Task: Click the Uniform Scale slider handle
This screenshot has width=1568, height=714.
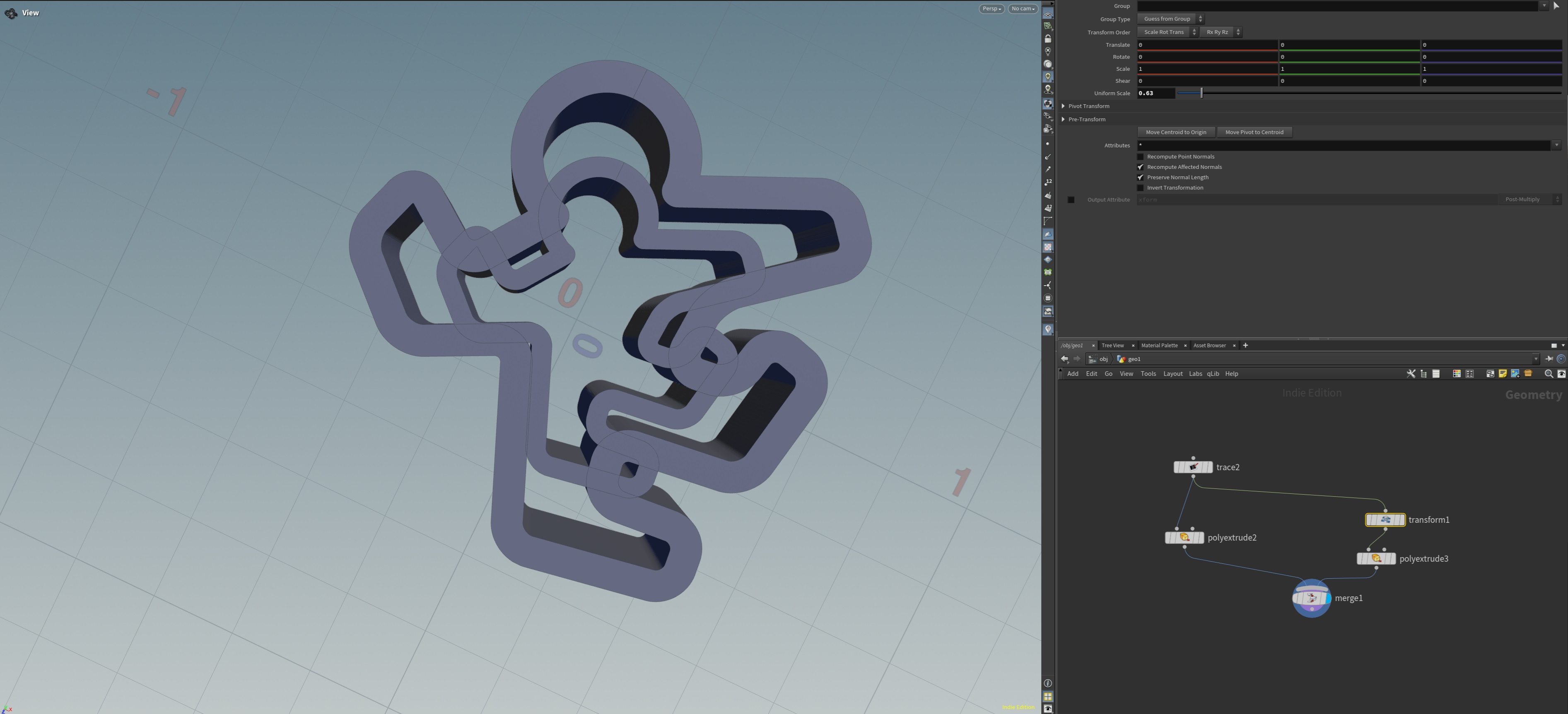Action: click(x=1201, y=93)
